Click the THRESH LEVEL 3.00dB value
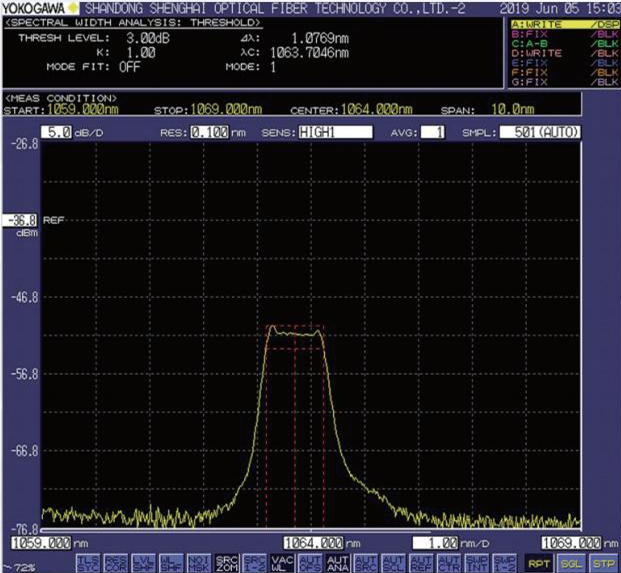Screen dimensions: 621x573 (x=148, y=38)
